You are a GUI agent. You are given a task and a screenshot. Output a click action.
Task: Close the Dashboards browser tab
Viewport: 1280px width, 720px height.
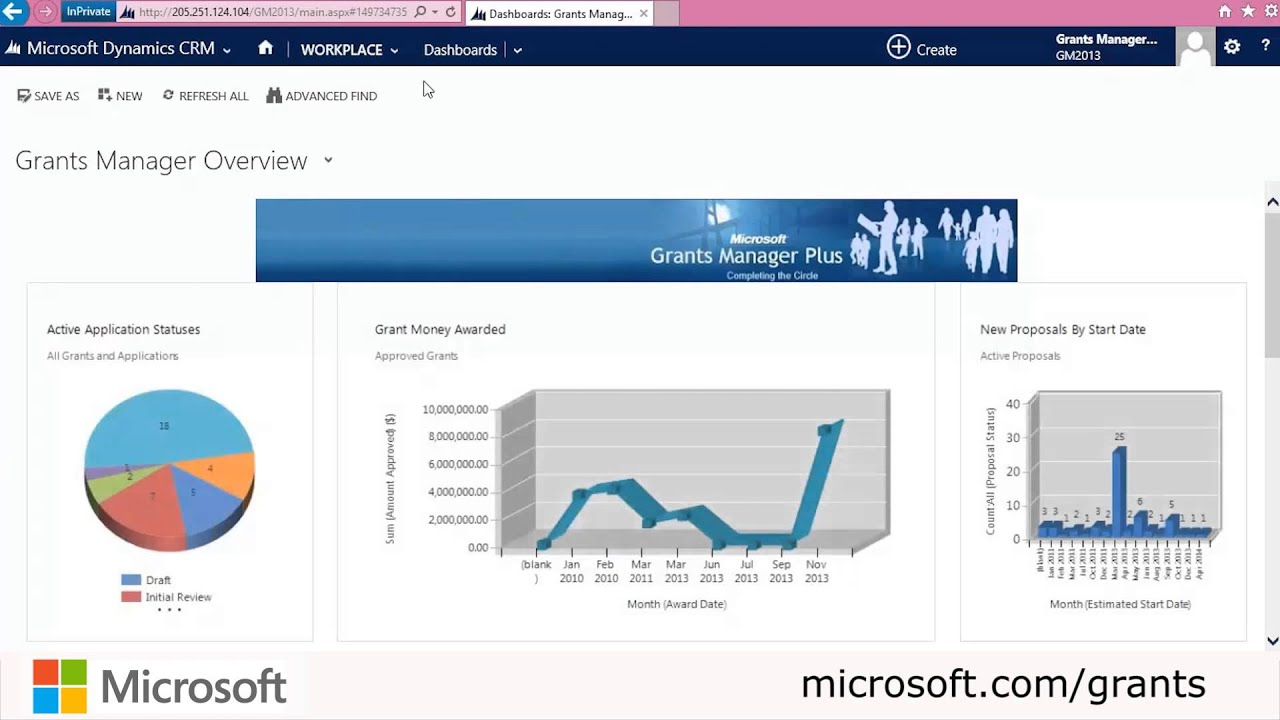pyautogui.click(x=643, y=14)
